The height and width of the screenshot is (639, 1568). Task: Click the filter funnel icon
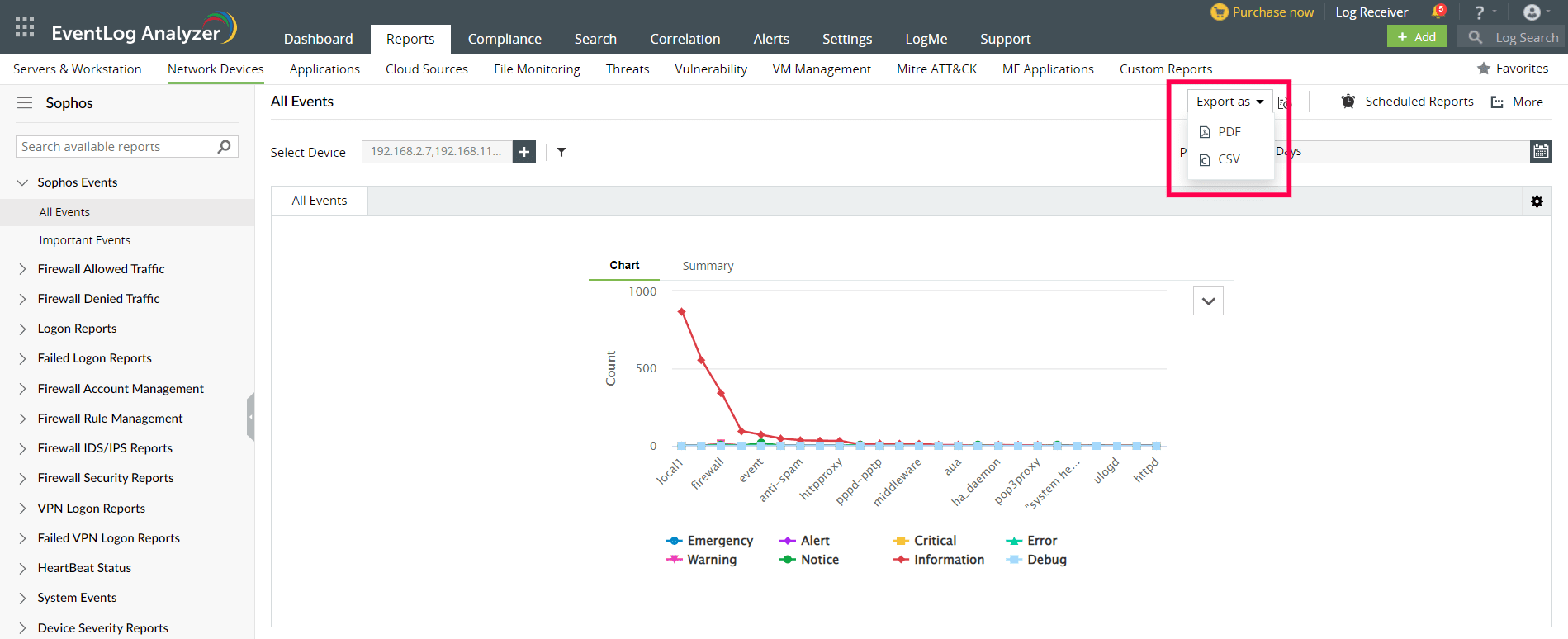click(561, 152)
